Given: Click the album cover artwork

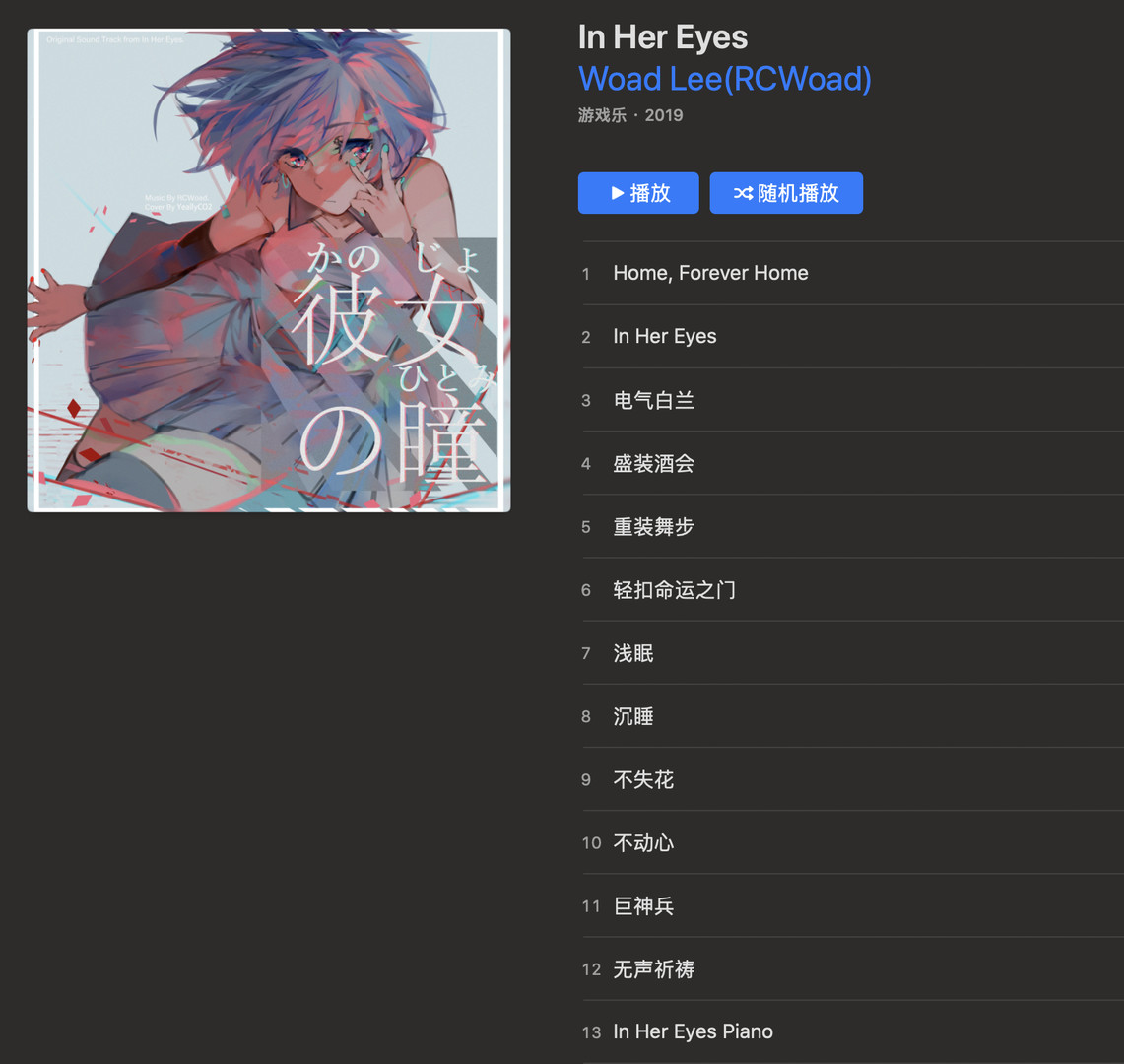Looking at the screenshot, I should click(x=269, y=270).
